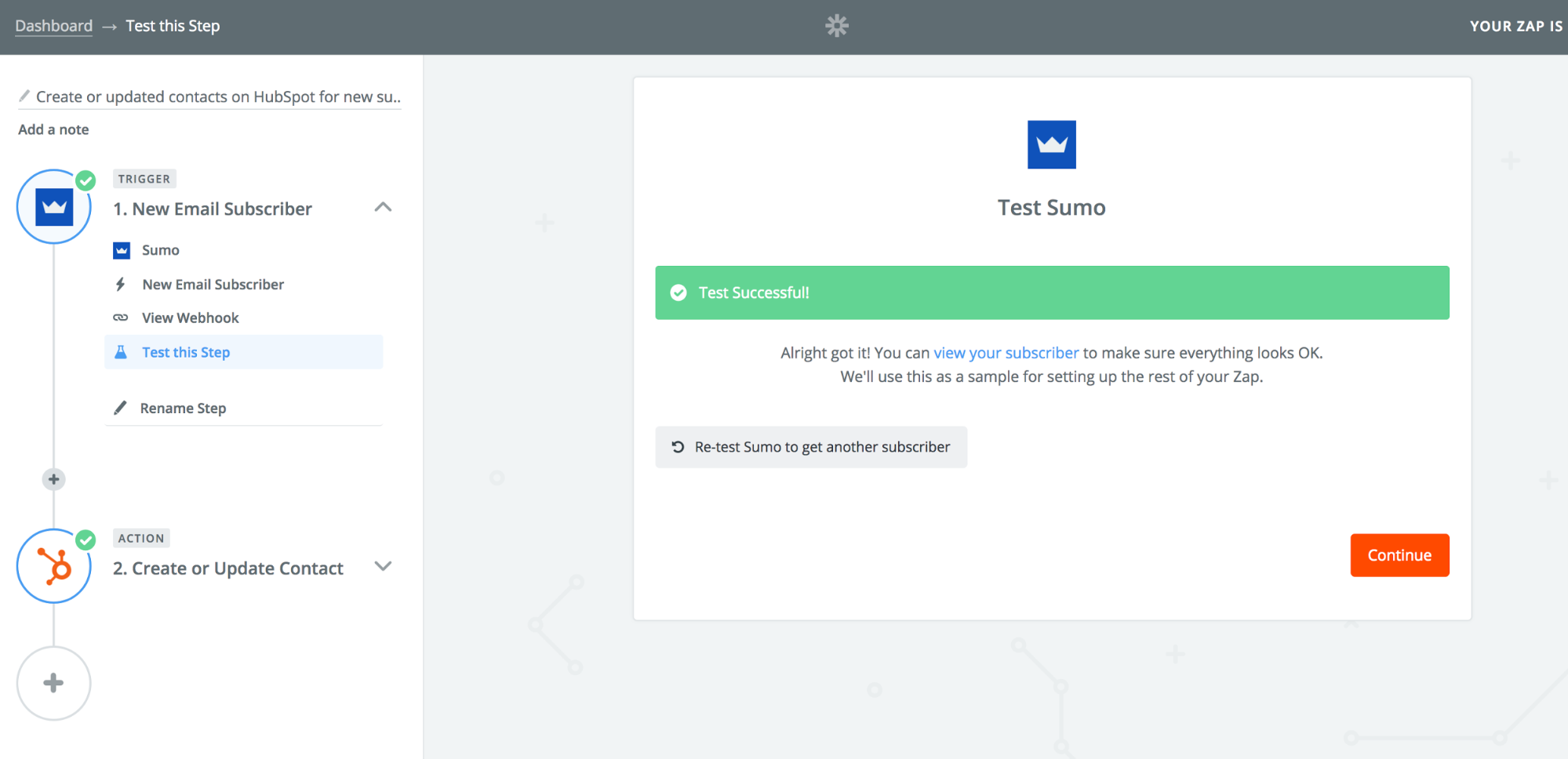Click the YOUR ZAP IS status text
1568x759 pixels.
(1516, 26)
